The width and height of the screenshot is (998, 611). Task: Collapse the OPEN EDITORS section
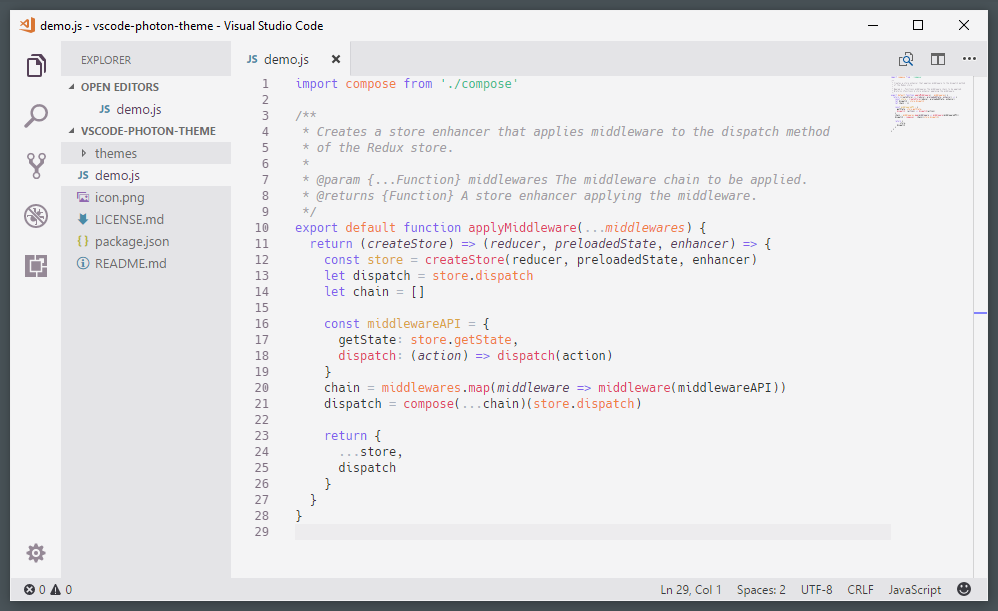click(71, 87)
